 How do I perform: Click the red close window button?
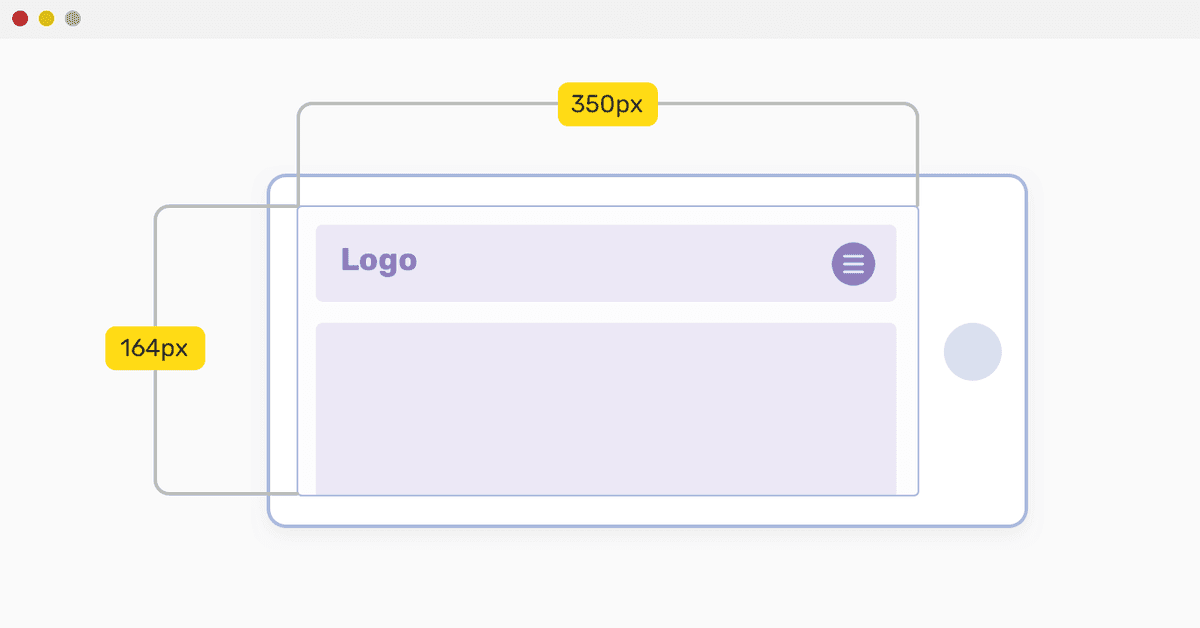pyautogui.click(x=20, y=19)
